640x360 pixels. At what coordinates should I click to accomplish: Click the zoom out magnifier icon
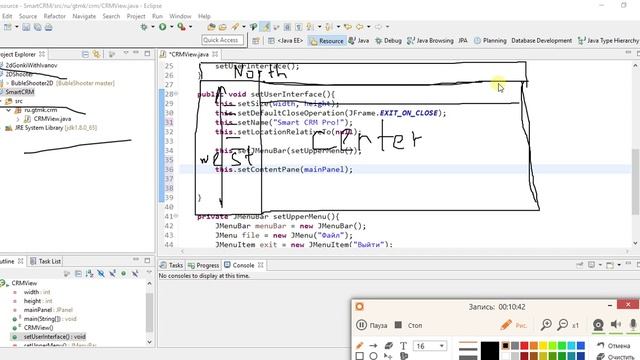pyautogui.click(x=562, y=325)
